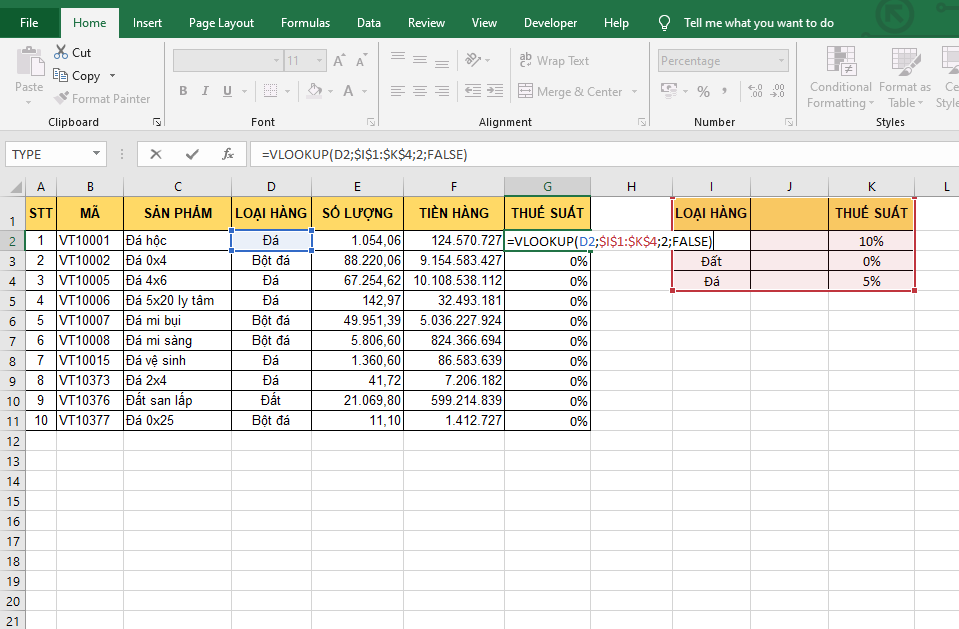
Task: Click the Tell me lightbulb icon
Action: point(664,23)
